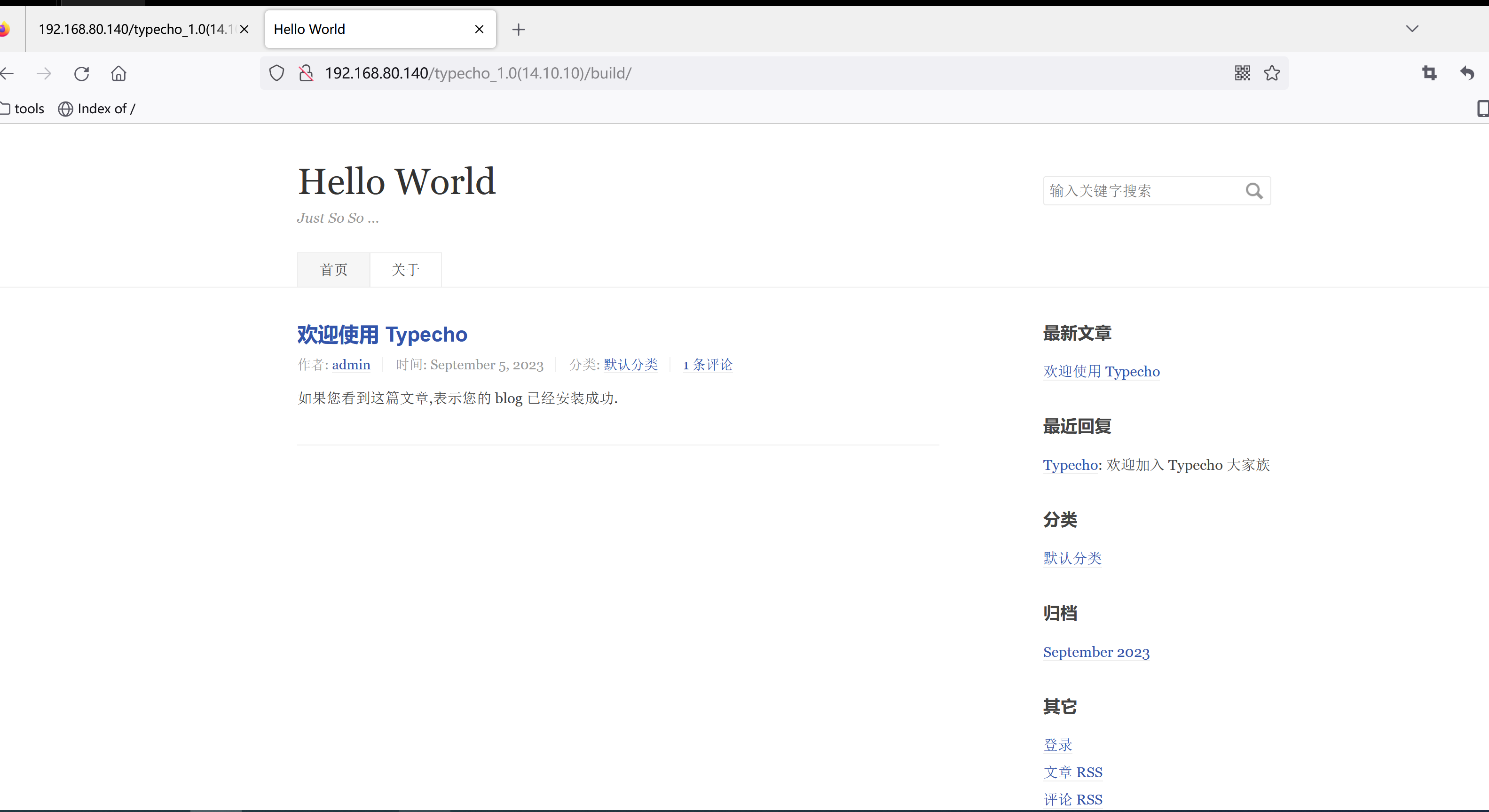Image resolution: width=1489 pixels, height=812 pixels.
Task: Click the search magnifier icon on blog
Action: click(1254, 191)
